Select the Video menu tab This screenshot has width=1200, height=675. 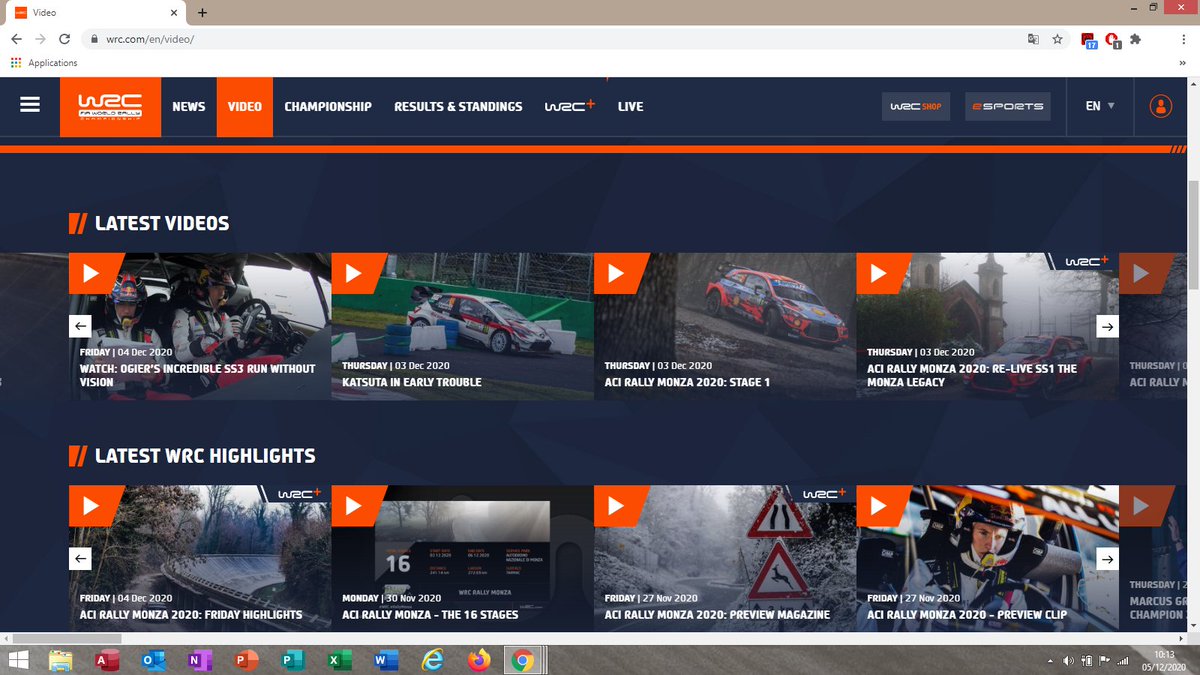244,106
